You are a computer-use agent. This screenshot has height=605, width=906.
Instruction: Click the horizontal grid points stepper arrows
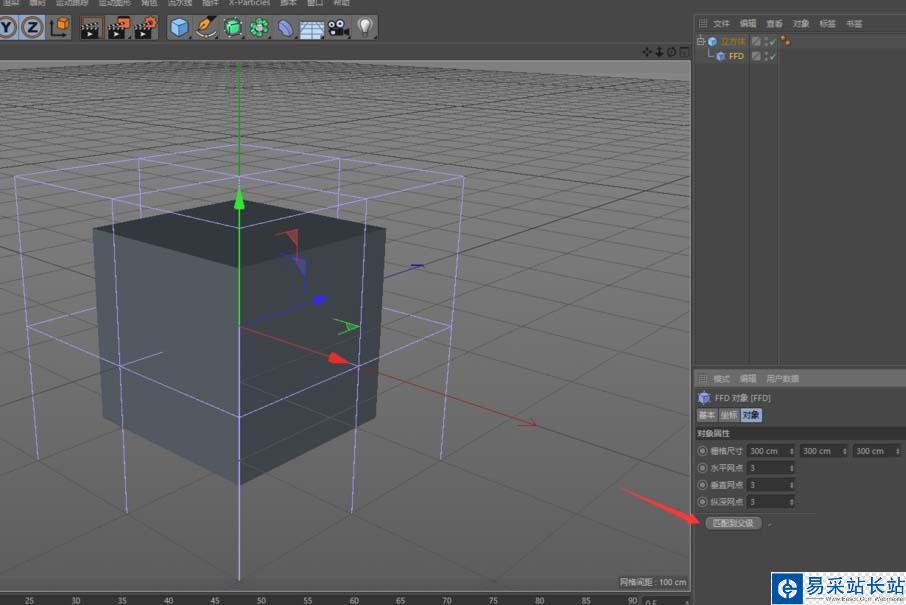[792, 468]
